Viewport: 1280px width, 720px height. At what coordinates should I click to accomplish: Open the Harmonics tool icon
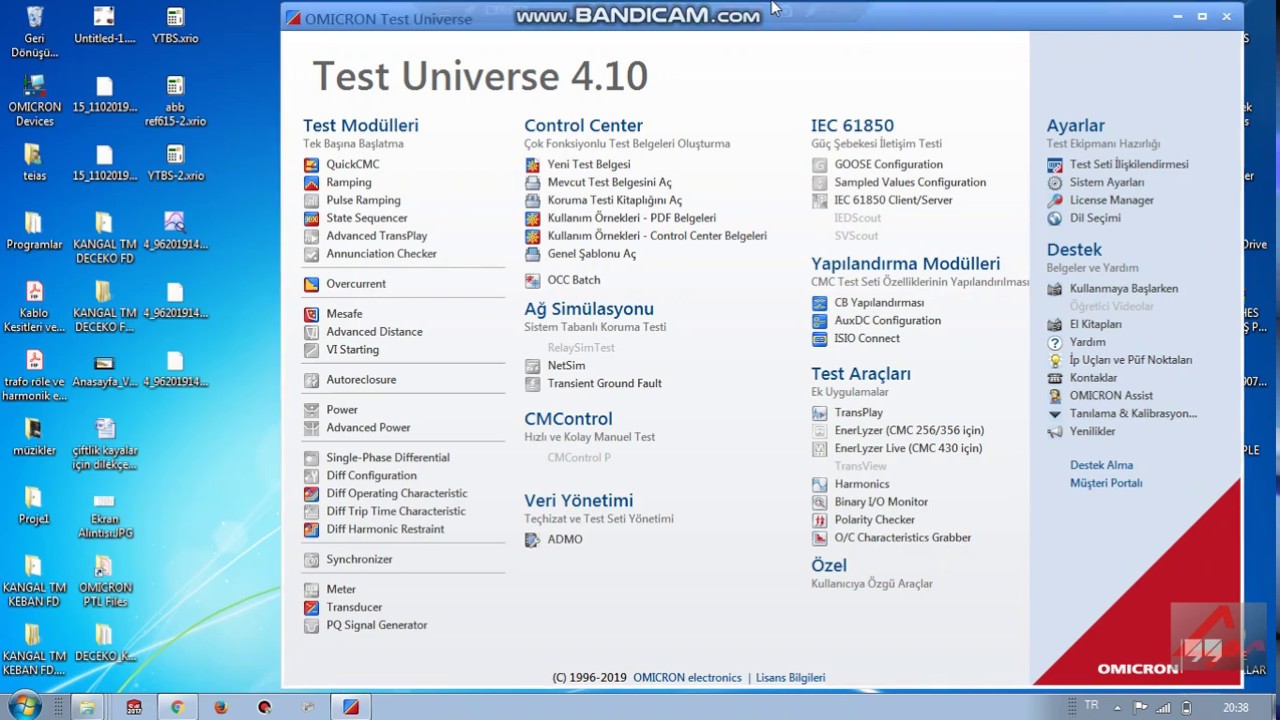click(819, 484)
